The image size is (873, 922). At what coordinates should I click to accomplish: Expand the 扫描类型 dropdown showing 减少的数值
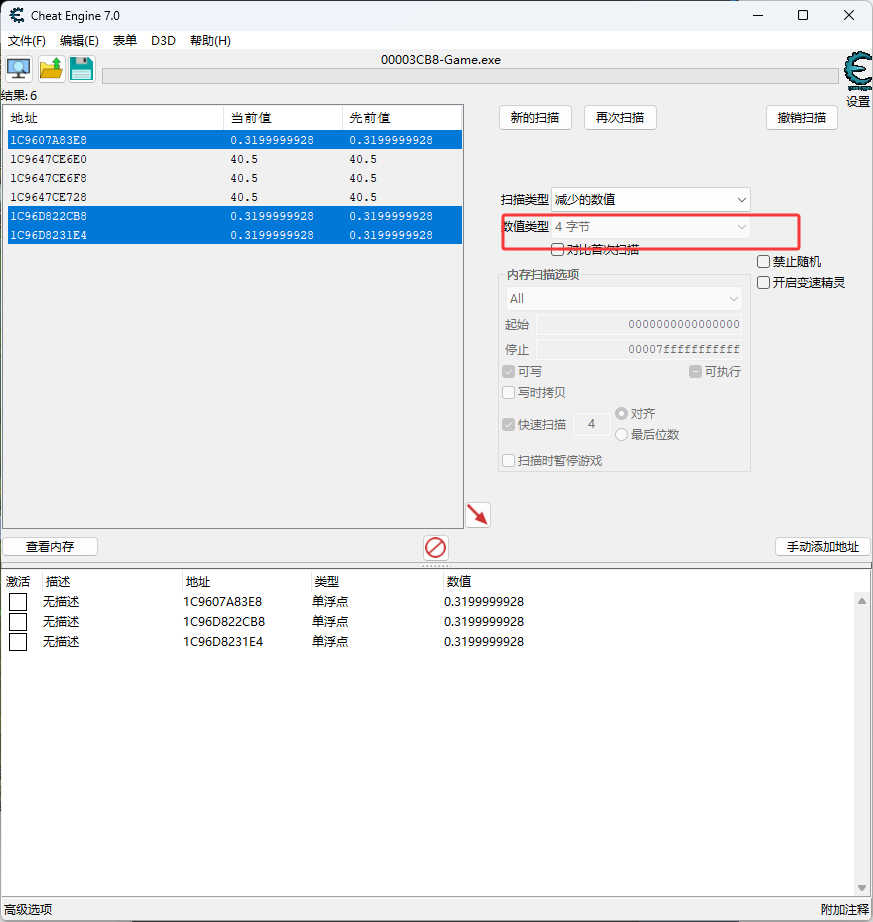651,200
